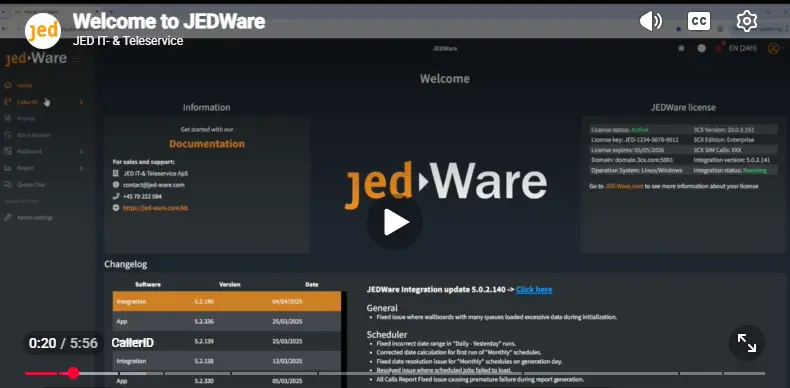Click the Caller ID phone icon in sidebar
This screenshot has height=388, width=790.
pos(8,102)
